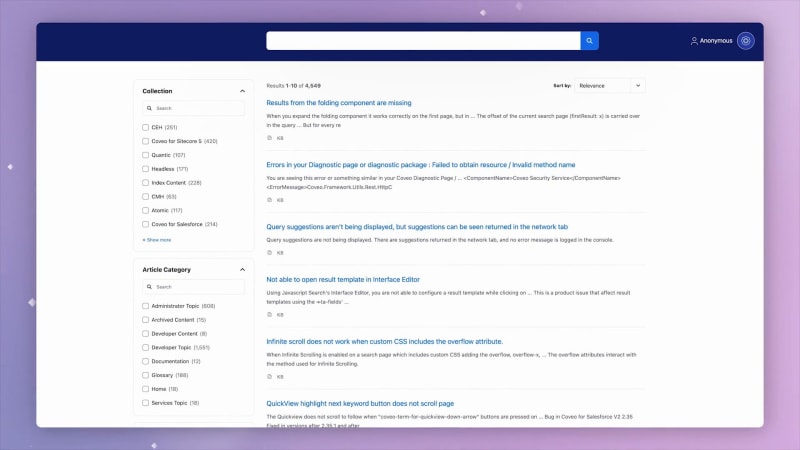Collapse the Collection facet with its chevron
Image resolution: width=800 pixels, height=450 pixels.
click(242, 91)
